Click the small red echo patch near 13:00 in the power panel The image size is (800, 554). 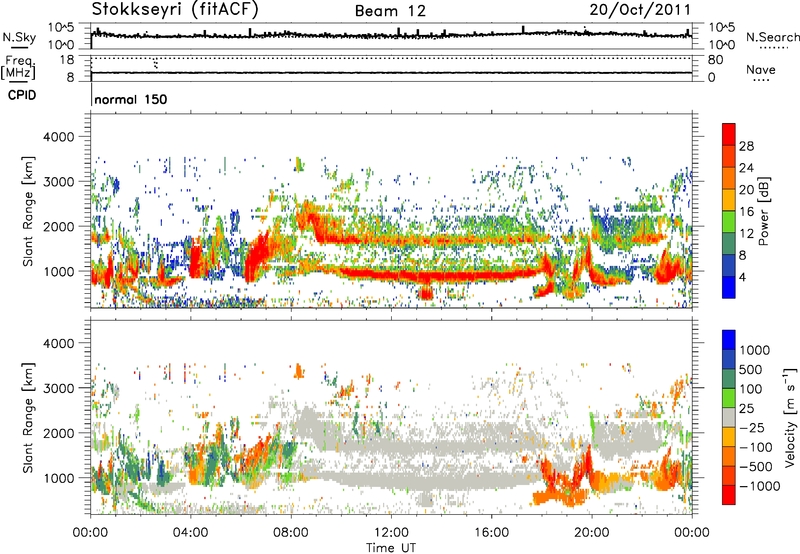tap(425, 293)
